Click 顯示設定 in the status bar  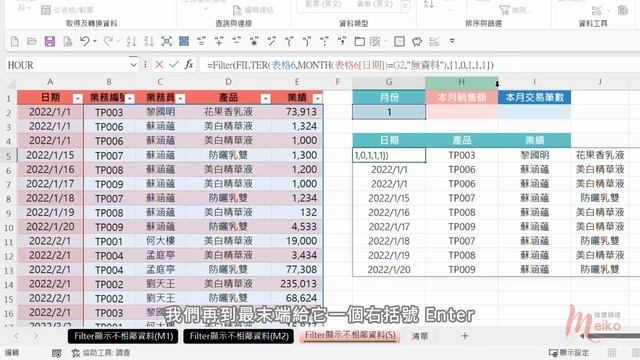(574, 353)
